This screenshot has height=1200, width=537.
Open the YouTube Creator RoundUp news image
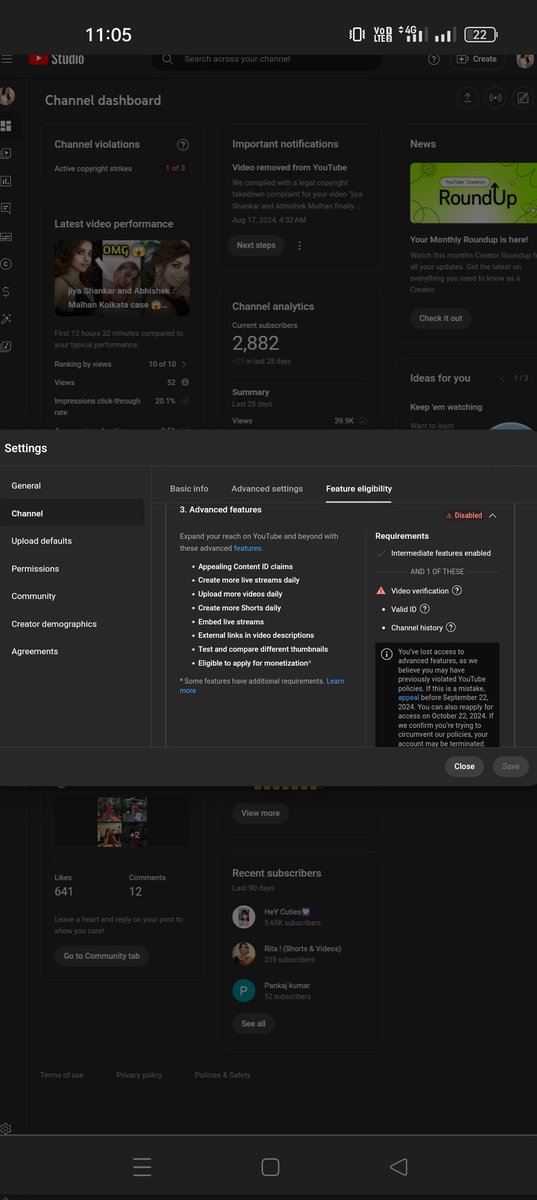point(473,194)
